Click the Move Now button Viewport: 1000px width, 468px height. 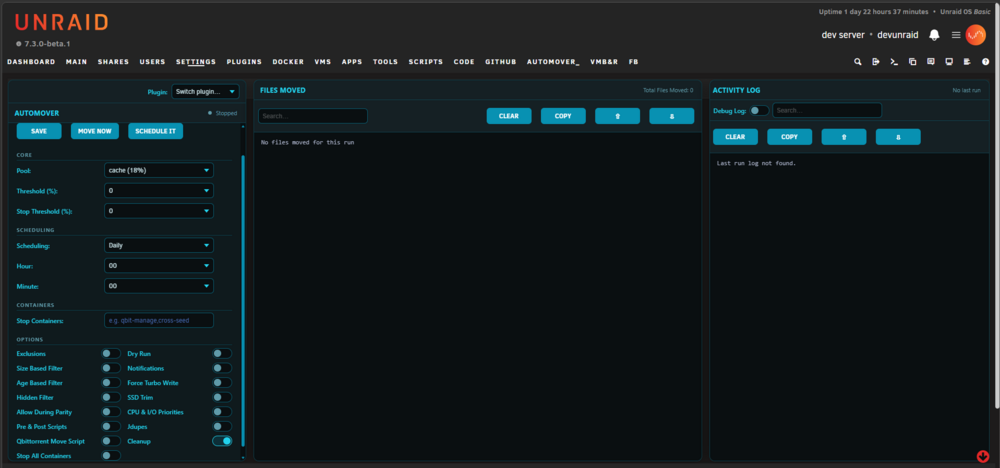point(95,131)
